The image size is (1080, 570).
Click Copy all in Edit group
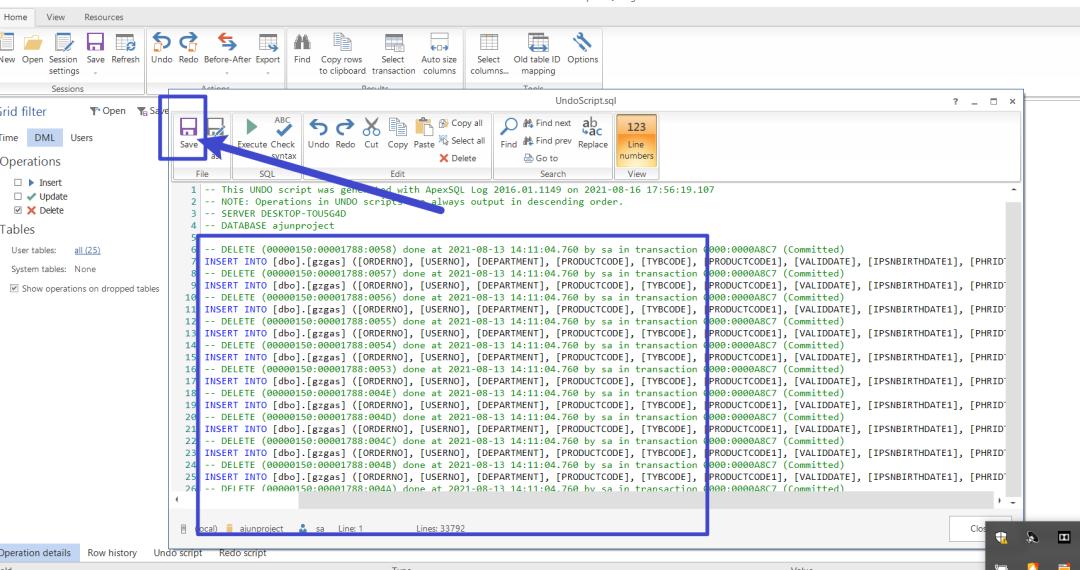pos(461,123)
